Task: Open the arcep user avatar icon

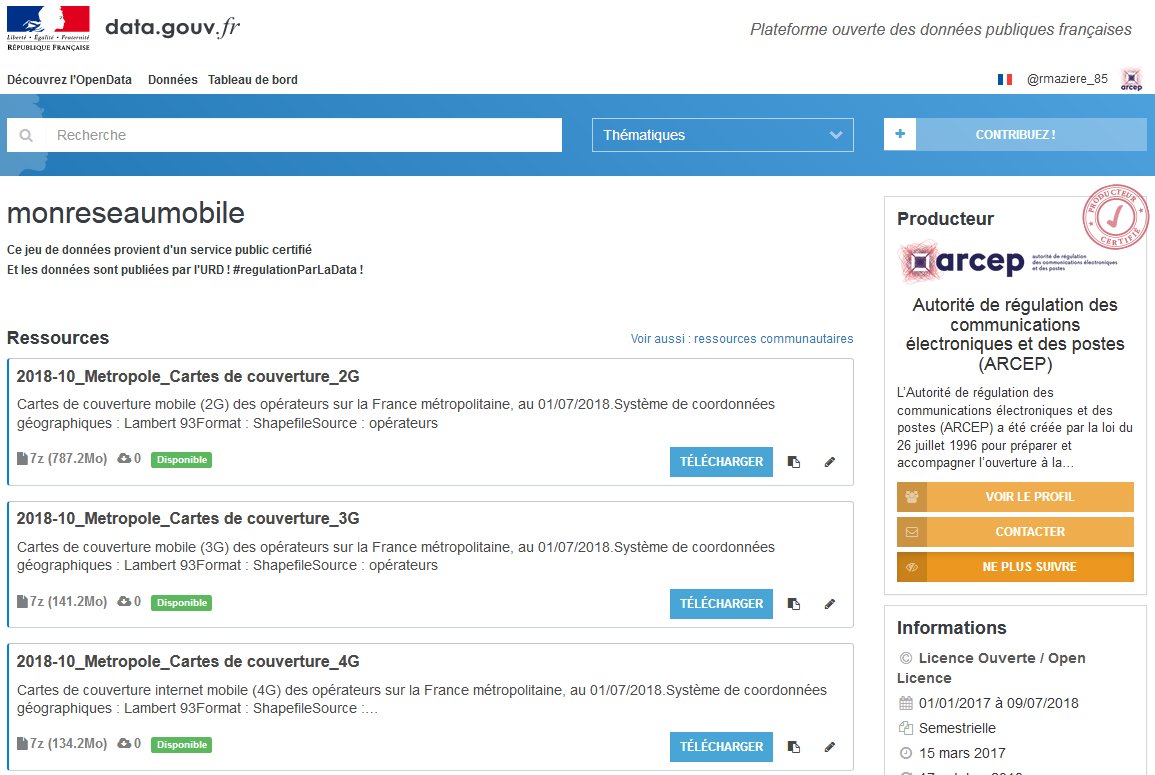Action: 1131,79
